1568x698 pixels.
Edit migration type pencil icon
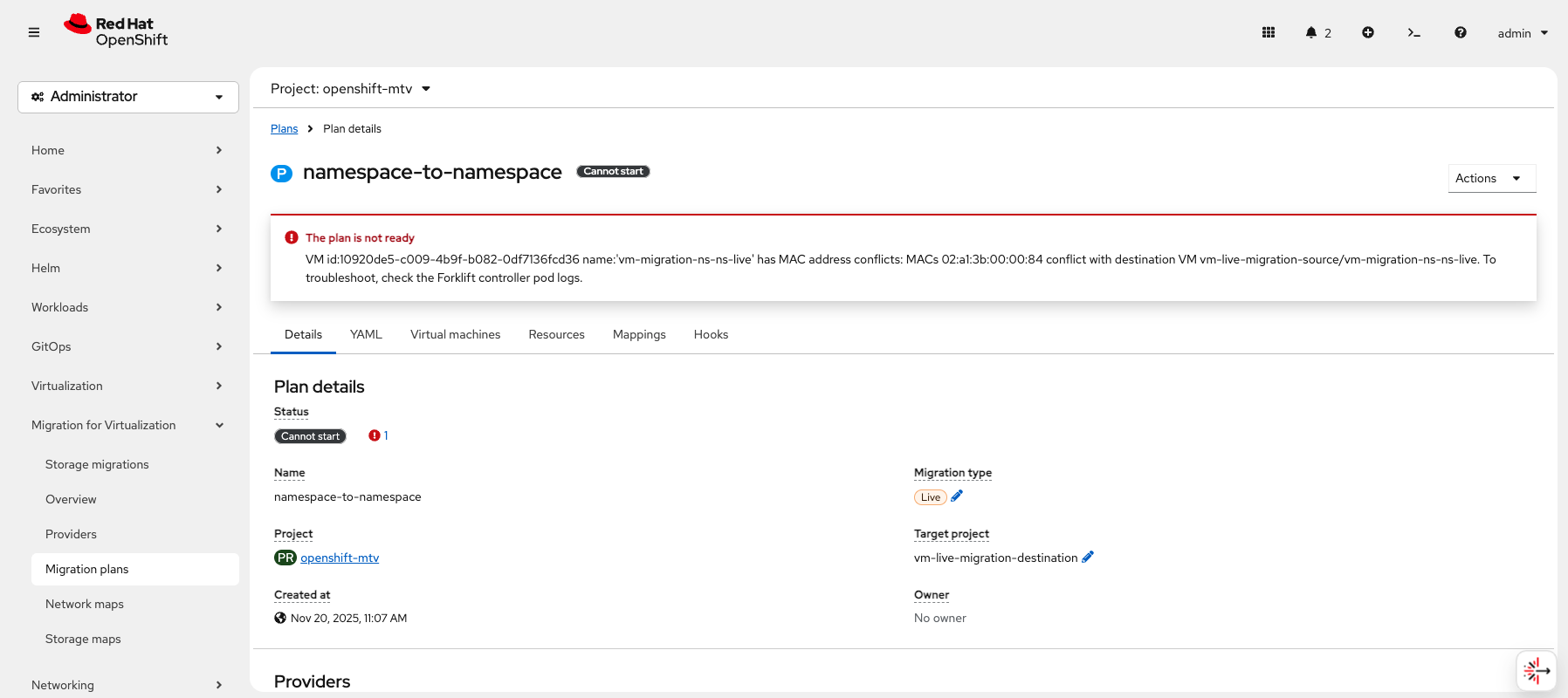click(x=957, y=496)
